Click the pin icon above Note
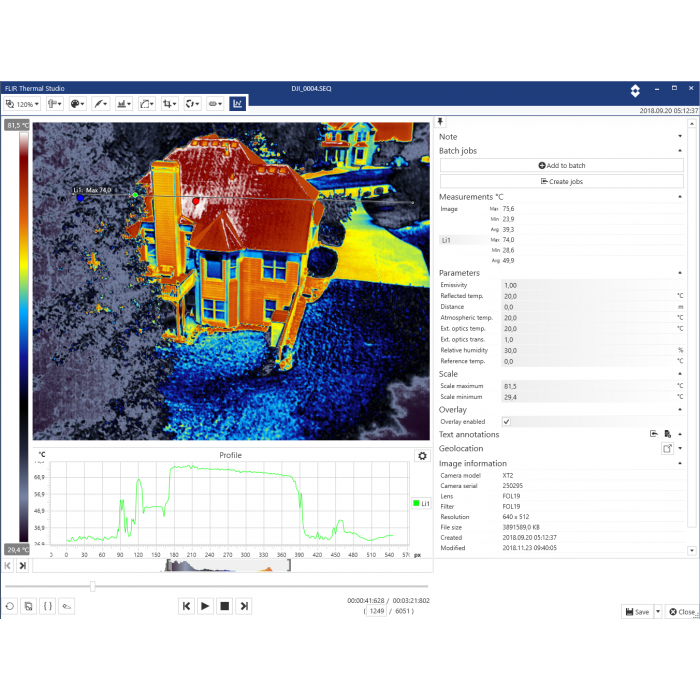This screenshot has width=700, height=700. tap(440, 122)
